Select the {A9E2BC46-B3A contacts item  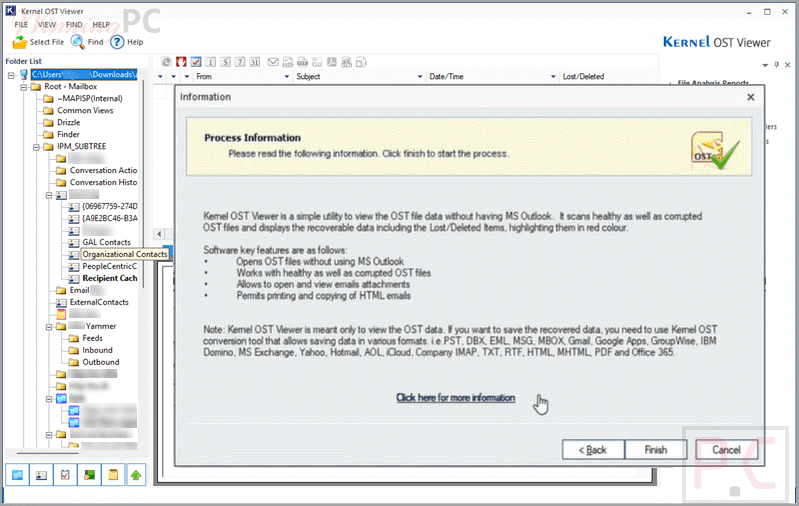pyautogui.click(x=110, y=218)
